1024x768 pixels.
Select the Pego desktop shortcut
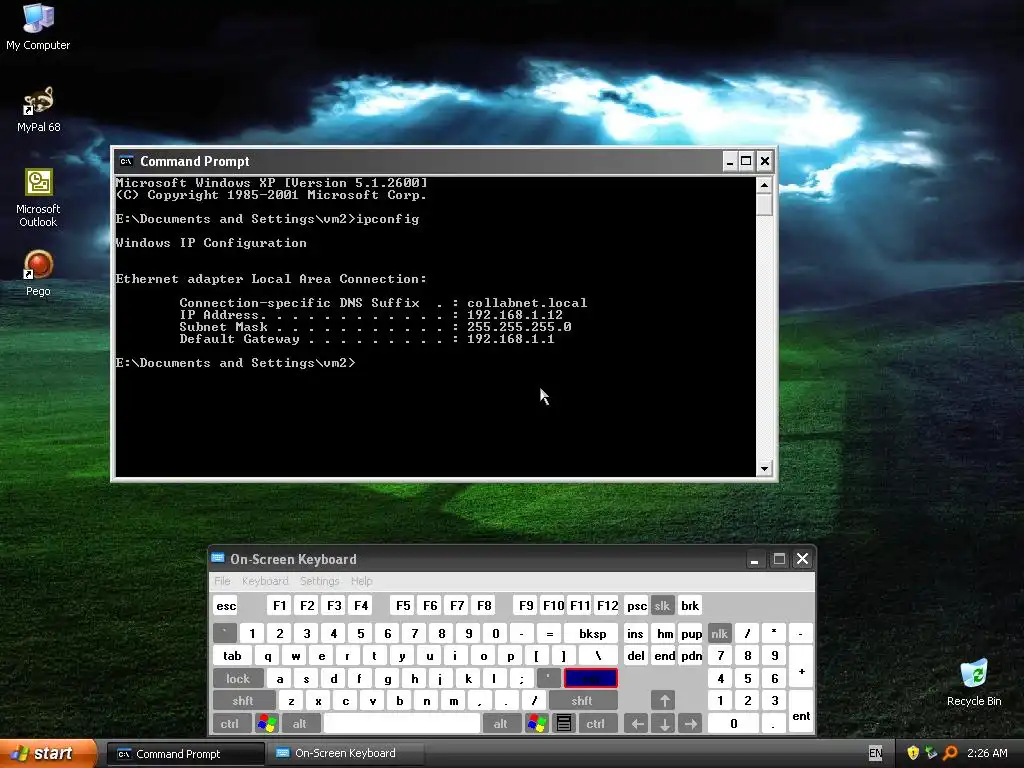[x=38, y=273]
